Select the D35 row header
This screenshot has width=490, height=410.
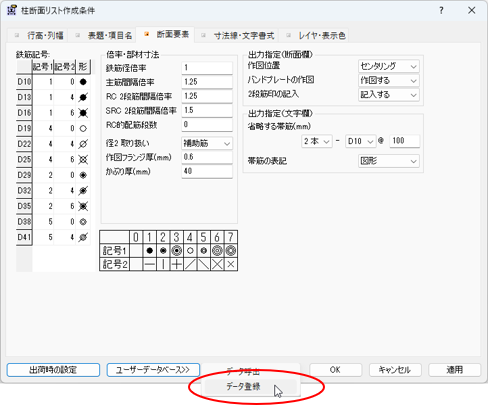24,206
